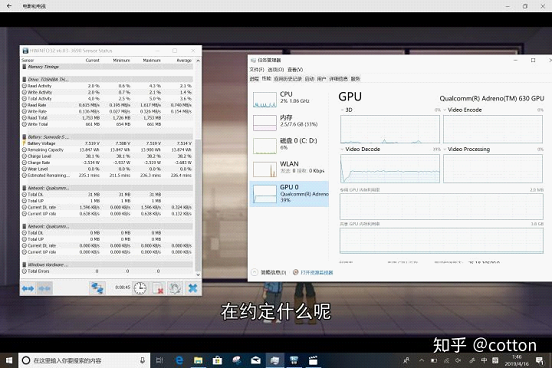The width and height of the screenshot is (552, 368).
Task: Open Microsoft Edge from the taskbar
Action: pyautogui.click(x=179, y=360)
